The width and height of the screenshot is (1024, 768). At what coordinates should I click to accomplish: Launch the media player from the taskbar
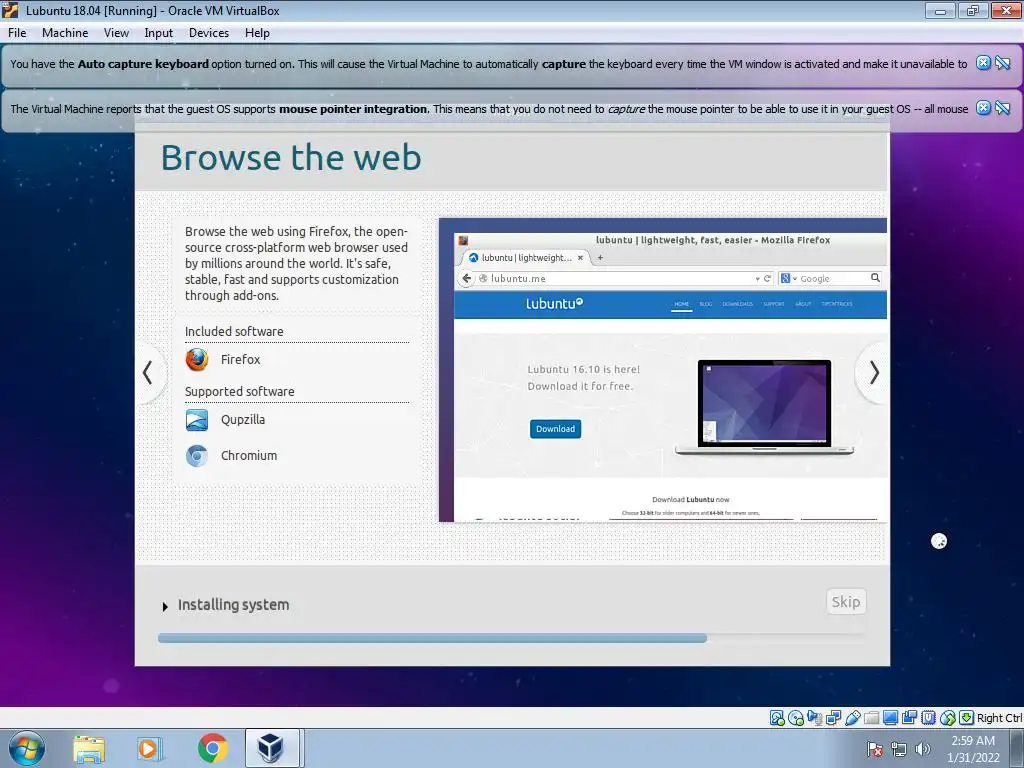[150, 749]
